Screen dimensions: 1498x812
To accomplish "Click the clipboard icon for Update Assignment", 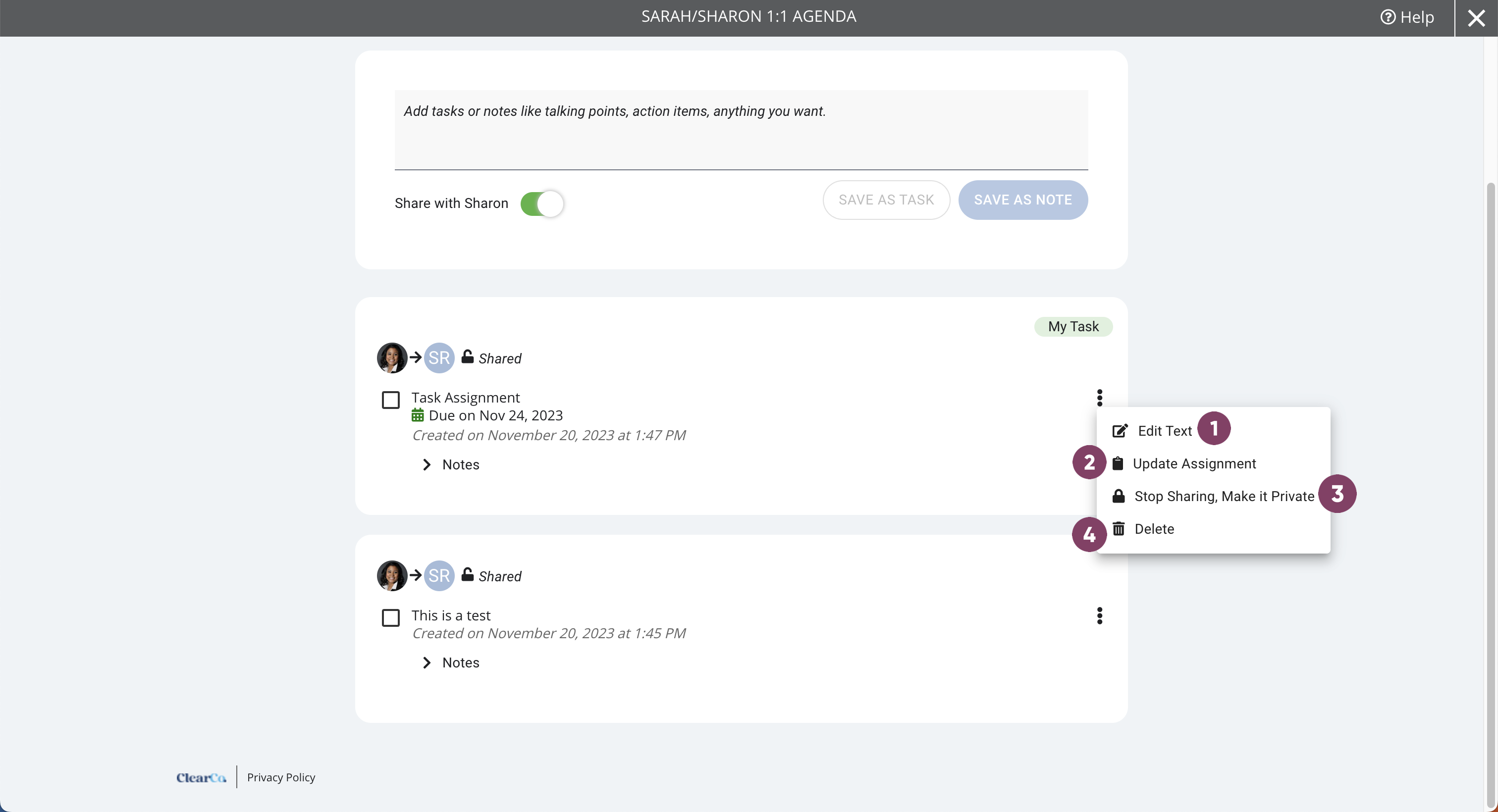I will (1118, 463).
